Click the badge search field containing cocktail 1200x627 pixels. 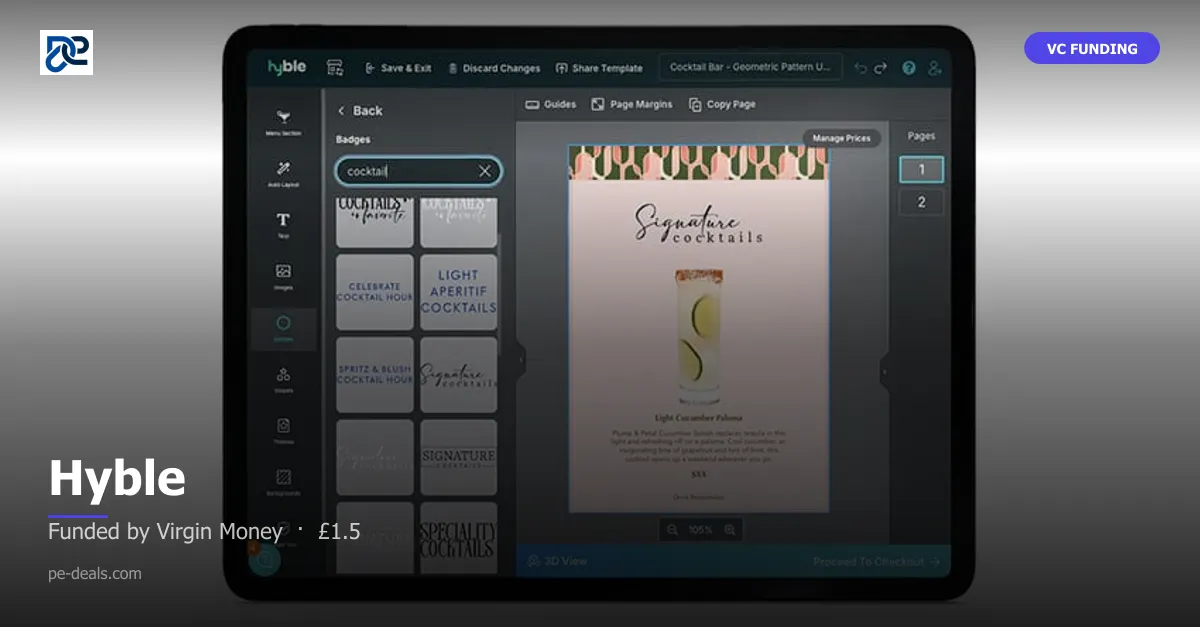pyautogui.click(x=417, y=171)
